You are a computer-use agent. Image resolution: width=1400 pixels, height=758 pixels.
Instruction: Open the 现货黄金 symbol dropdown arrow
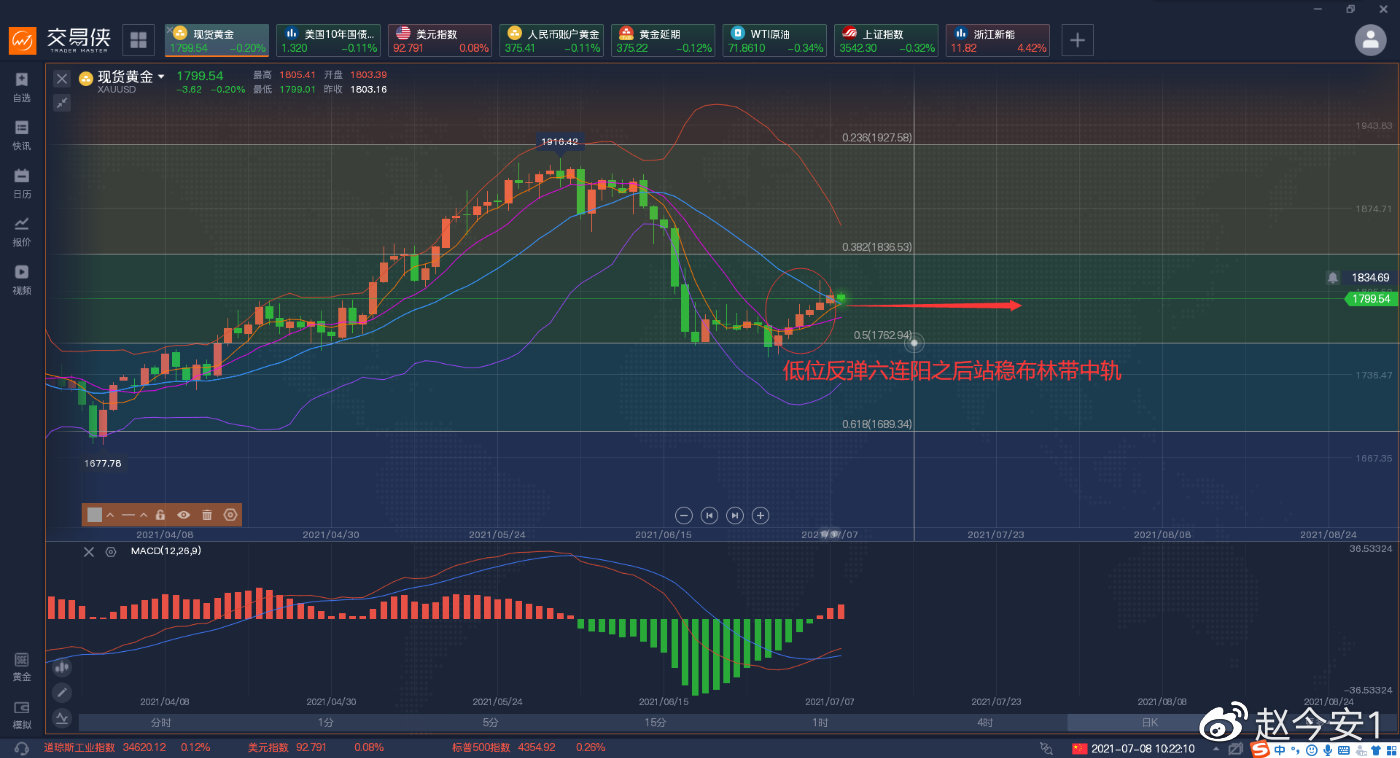161,76
